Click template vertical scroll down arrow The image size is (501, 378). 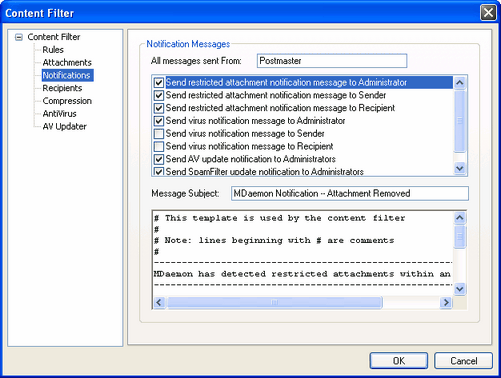(x=460, y=289)
